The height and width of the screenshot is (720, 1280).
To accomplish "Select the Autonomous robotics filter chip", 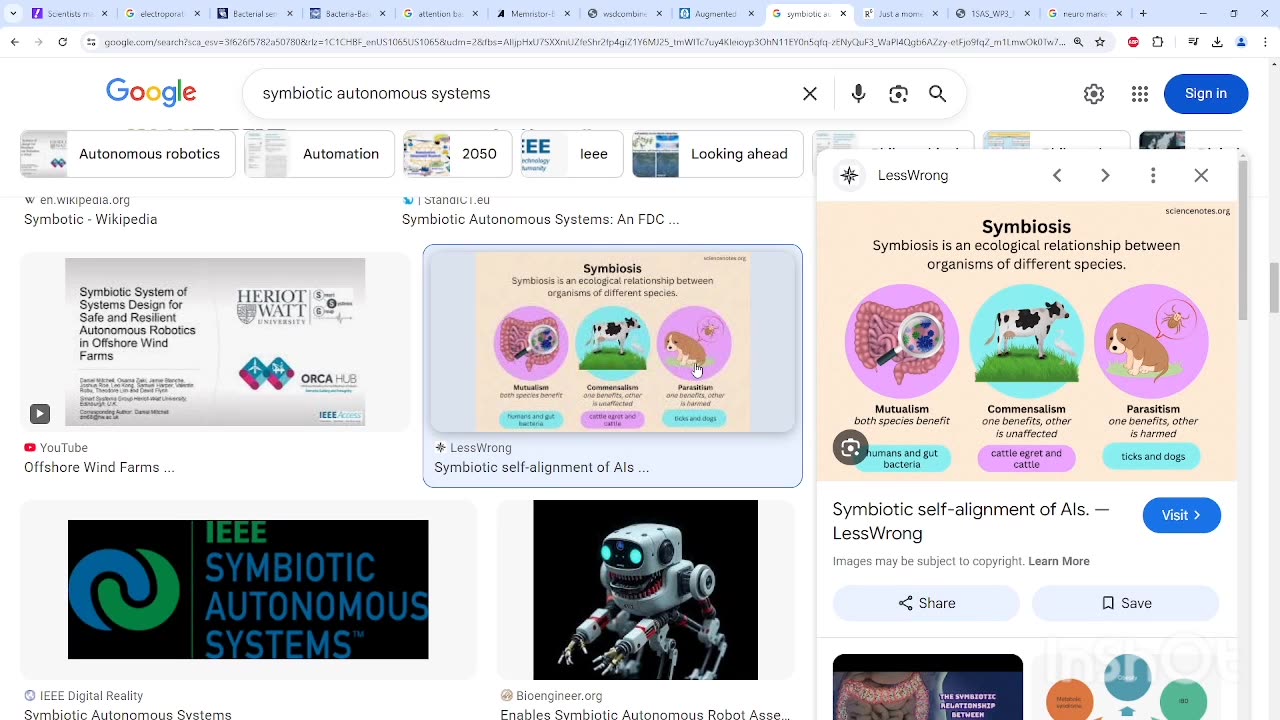I will (x=128, y=154).
